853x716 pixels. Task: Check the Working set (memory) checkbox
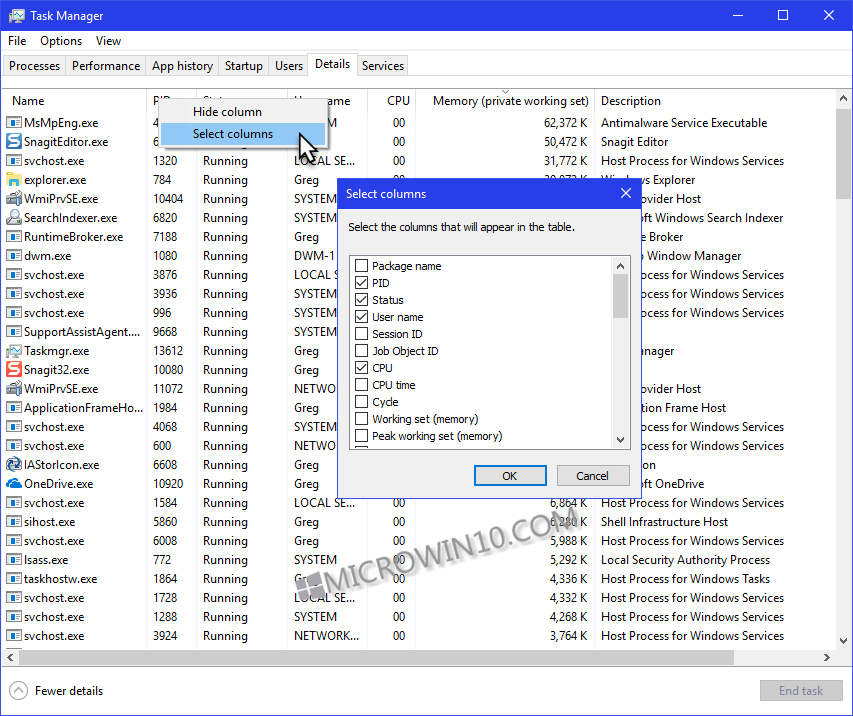coord(361,419)
